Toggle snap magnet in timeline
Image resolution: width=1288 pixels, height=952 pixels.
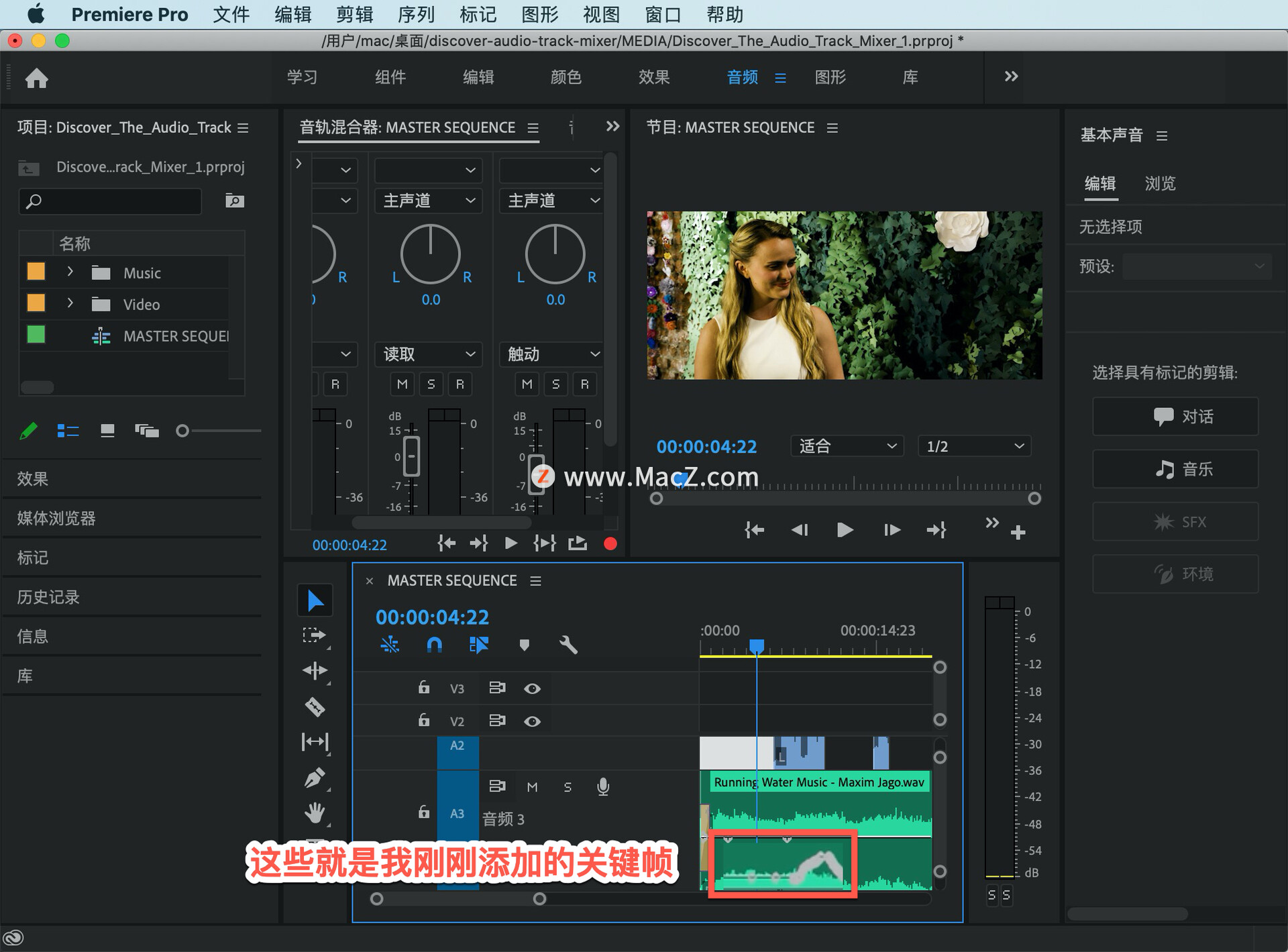point(434,645)
